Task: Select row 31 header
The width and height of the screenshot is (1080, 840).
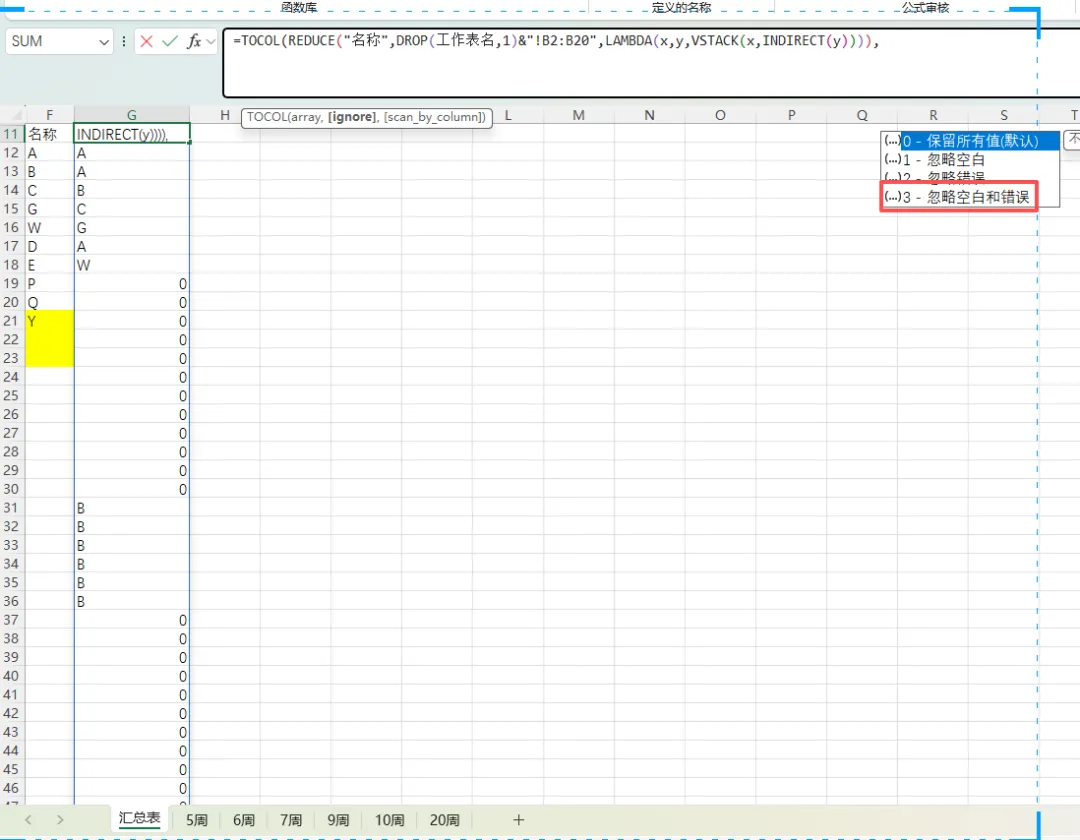Action: (12, 507)
